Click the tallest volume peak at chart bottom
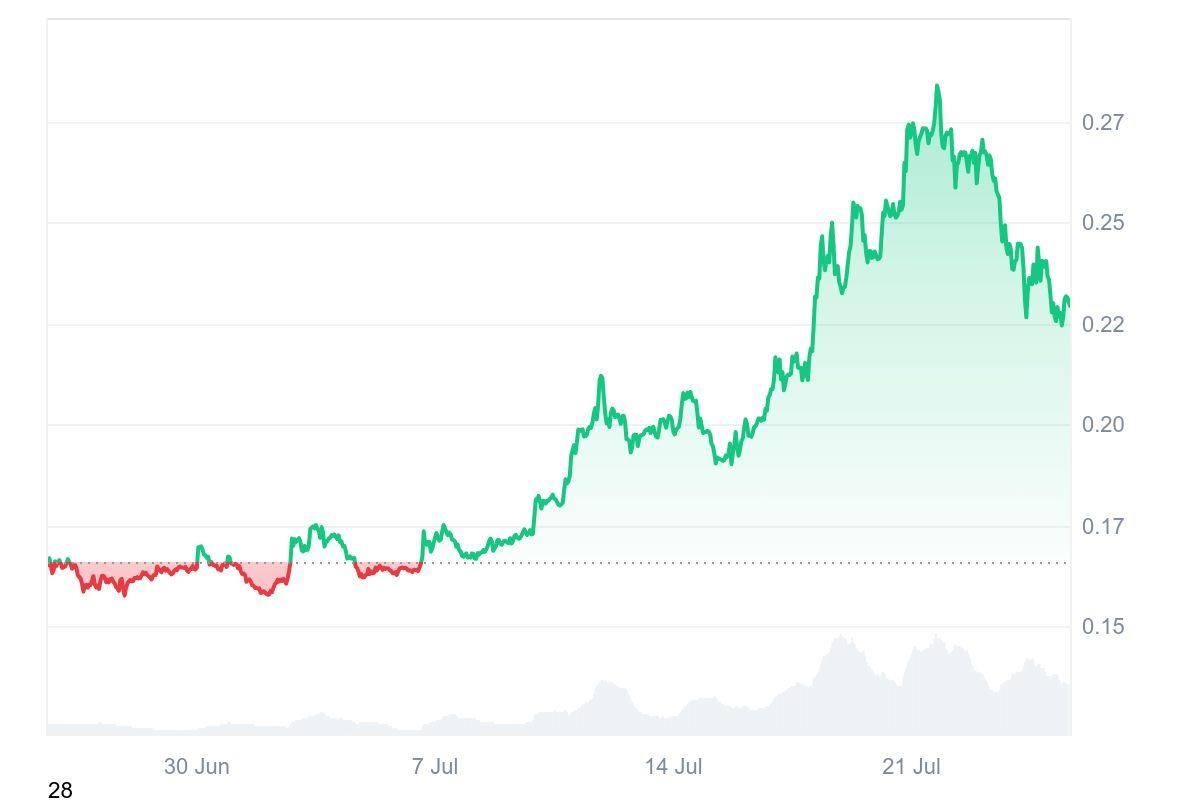 coord(842,638)
